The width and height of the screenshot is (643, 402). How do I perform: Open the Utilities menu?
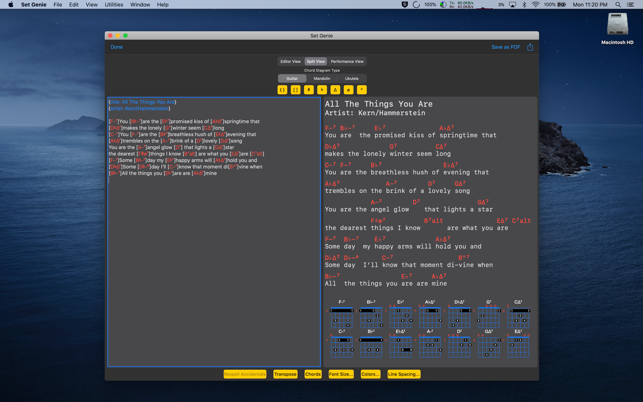pyautogui.click(x=114, y=5)
